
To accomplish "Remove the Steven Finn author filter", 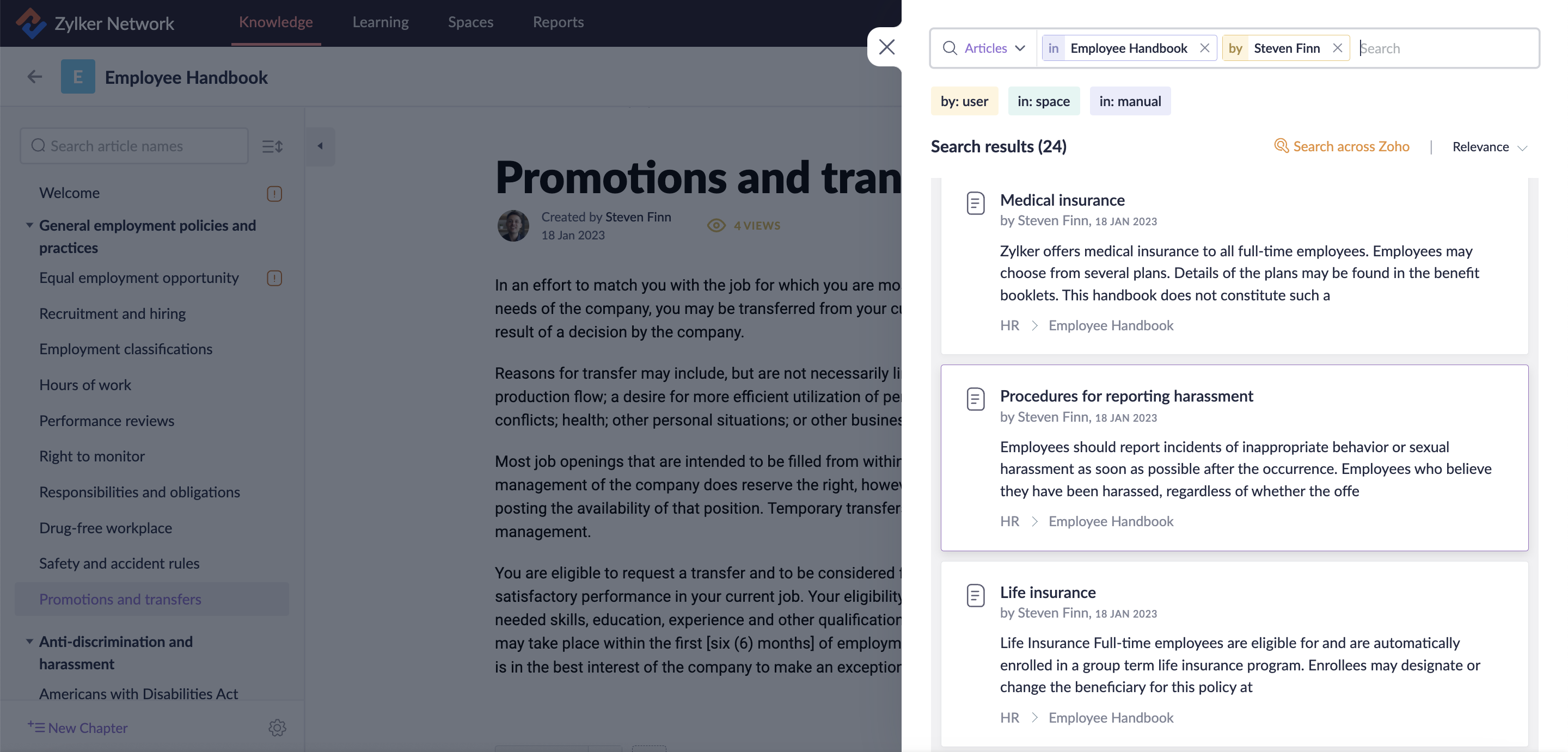I will 1337,48.
